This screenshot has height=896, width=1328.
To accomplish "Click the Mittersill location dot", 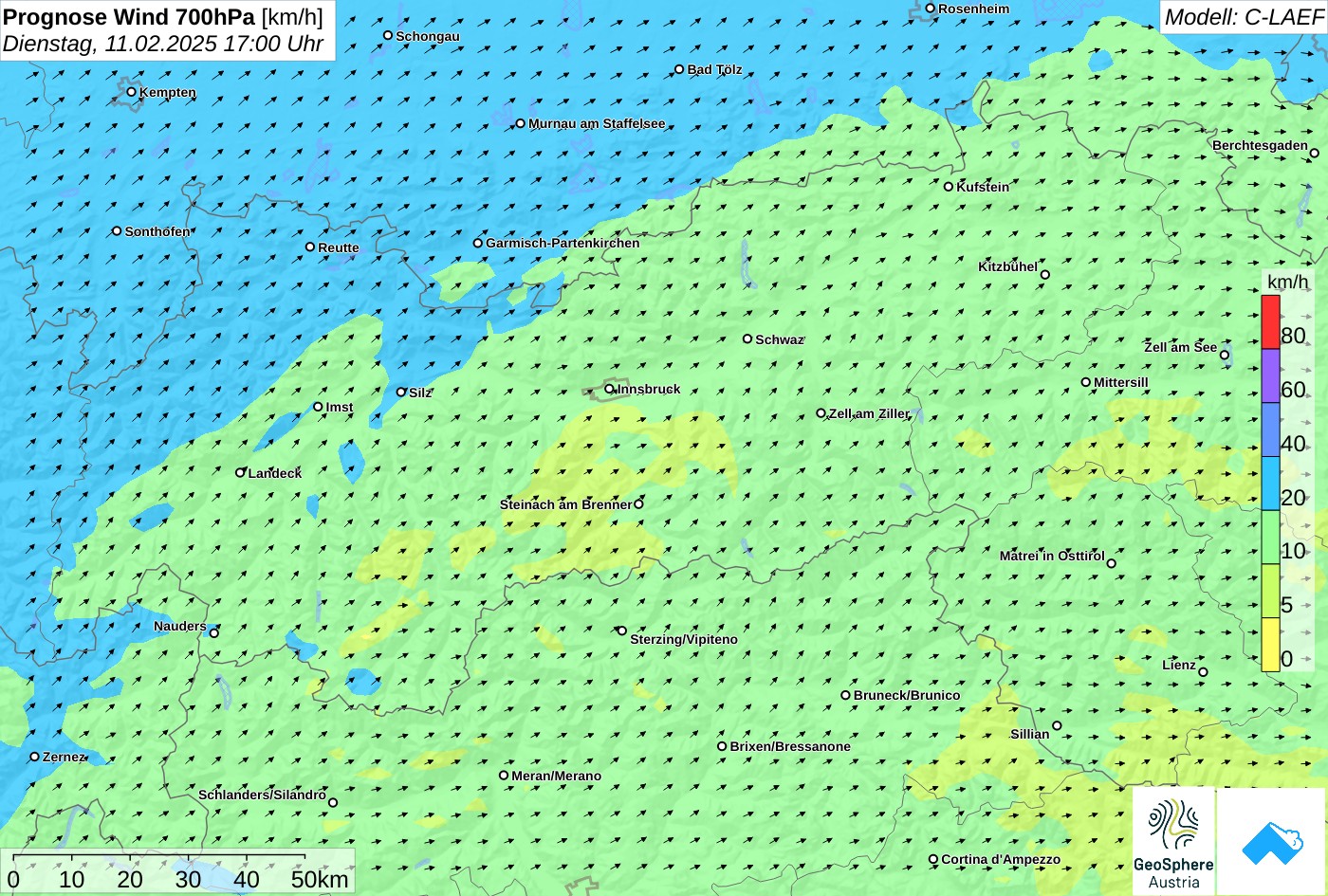I will click(x=1086, y=382).
